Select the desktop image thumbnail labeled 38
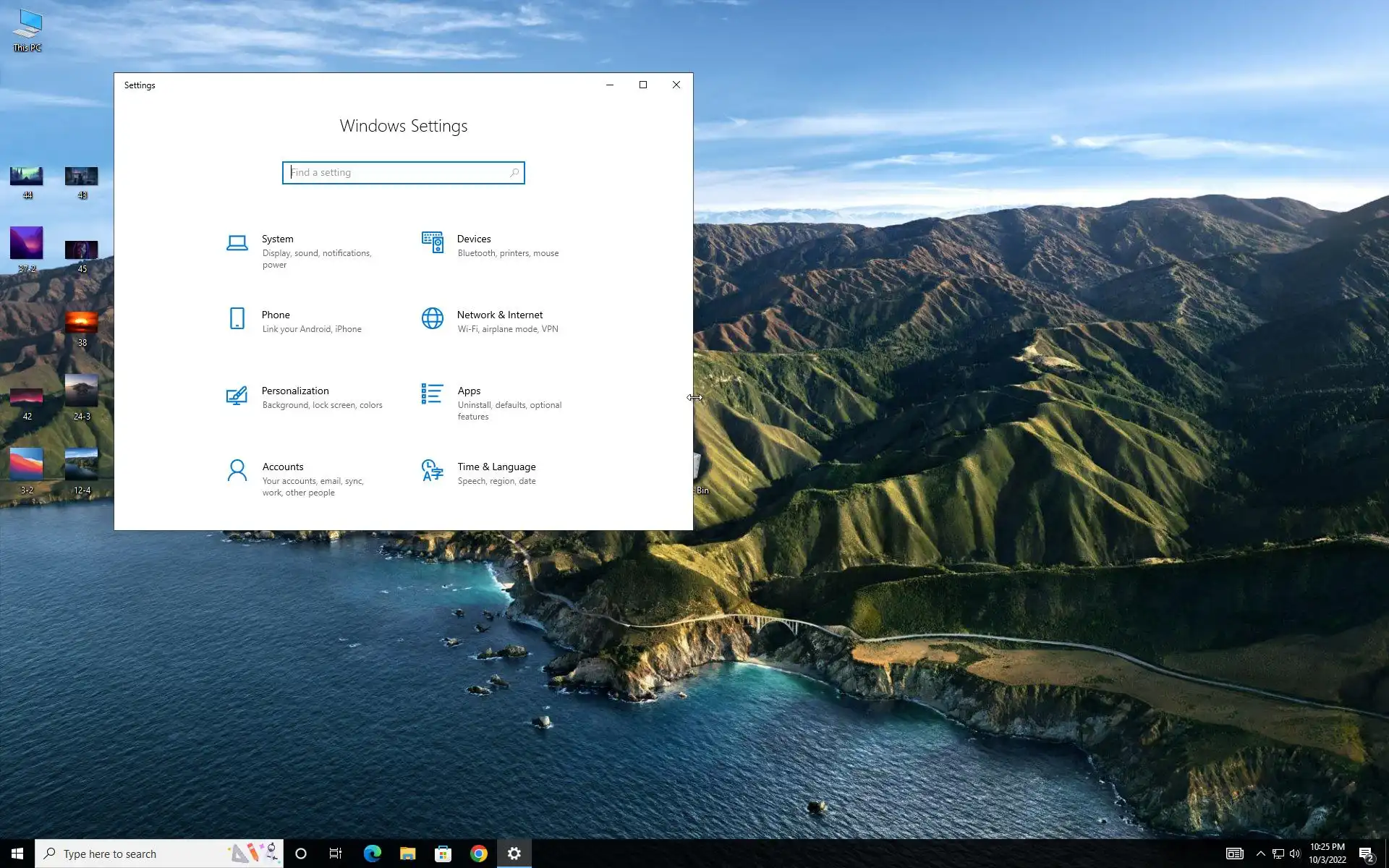 [x=81, y=323]
